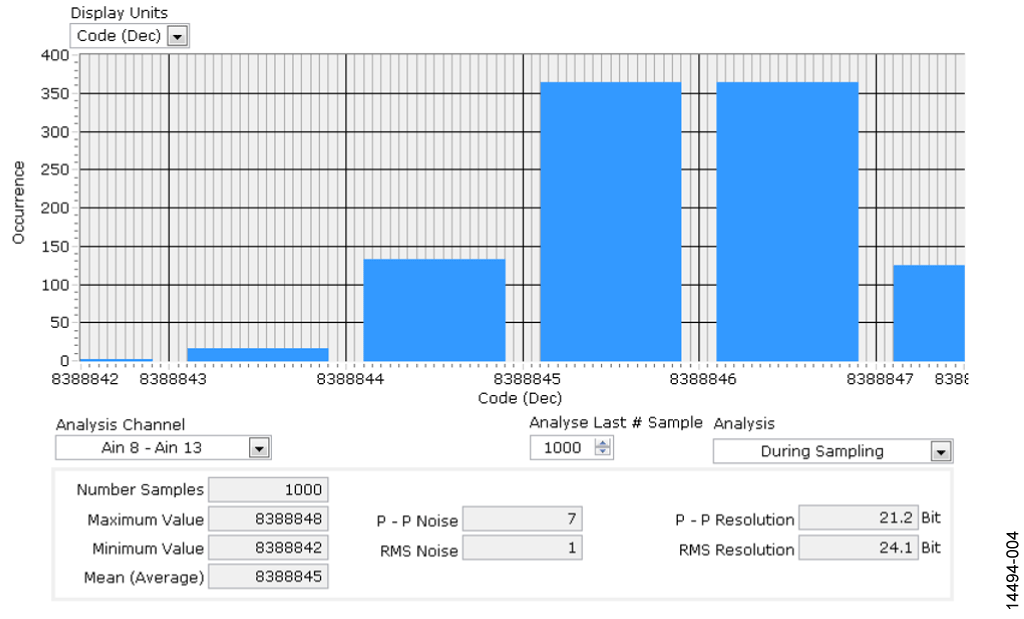The image size is (1024, 619).
Task: Click the Code (Dec) display units box
Action: tap(129, 36)
